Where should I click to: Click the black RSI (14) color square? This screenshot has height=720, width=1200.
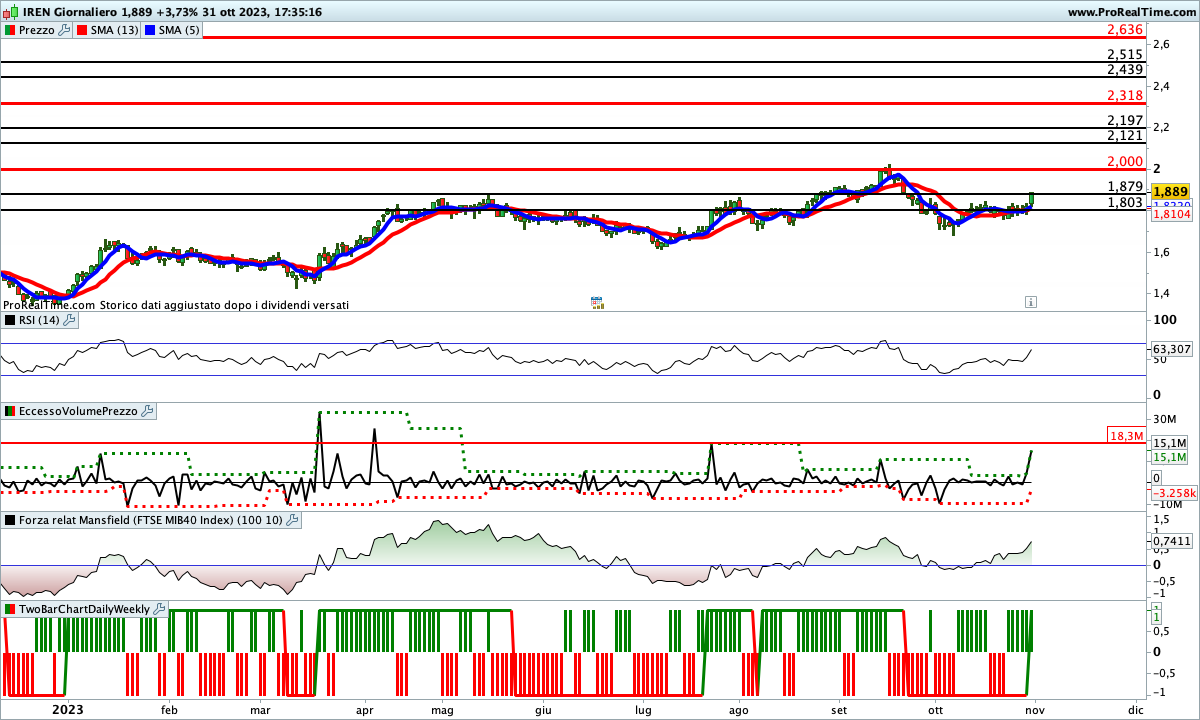click(x=10, y=320)
